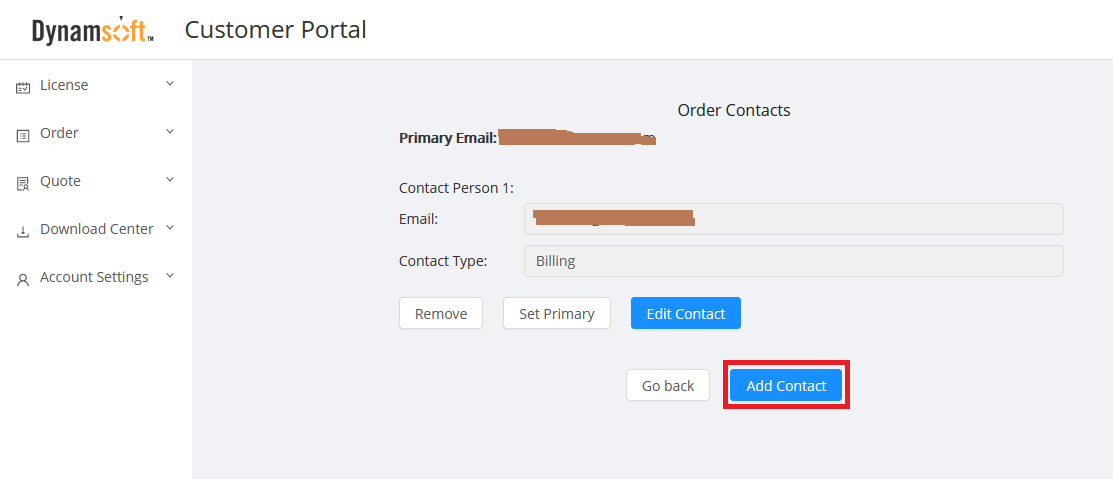Open the Download Center sidebar menu
The height and width of the screenshot is (479, 1113).
[x=96, y=230]
